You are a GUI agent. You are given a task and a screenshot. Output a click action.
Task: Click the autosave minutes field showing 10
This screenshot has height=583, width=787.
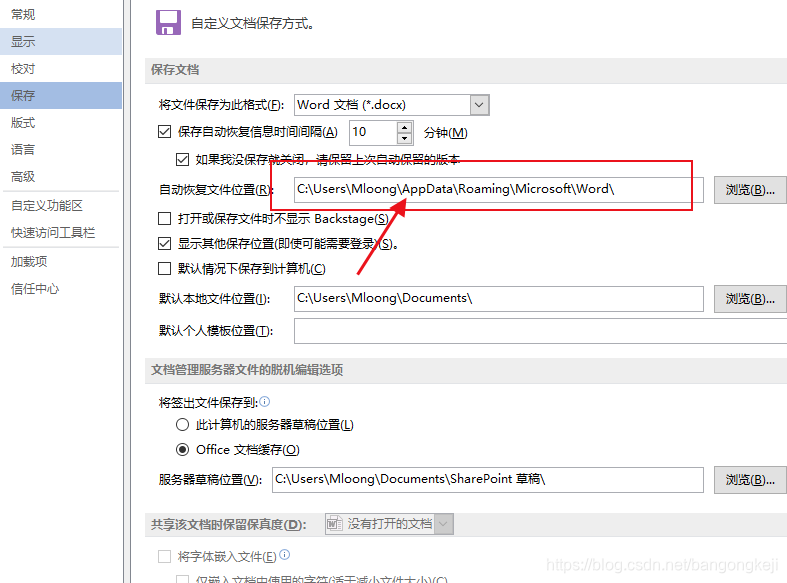[x=373, y=132]
